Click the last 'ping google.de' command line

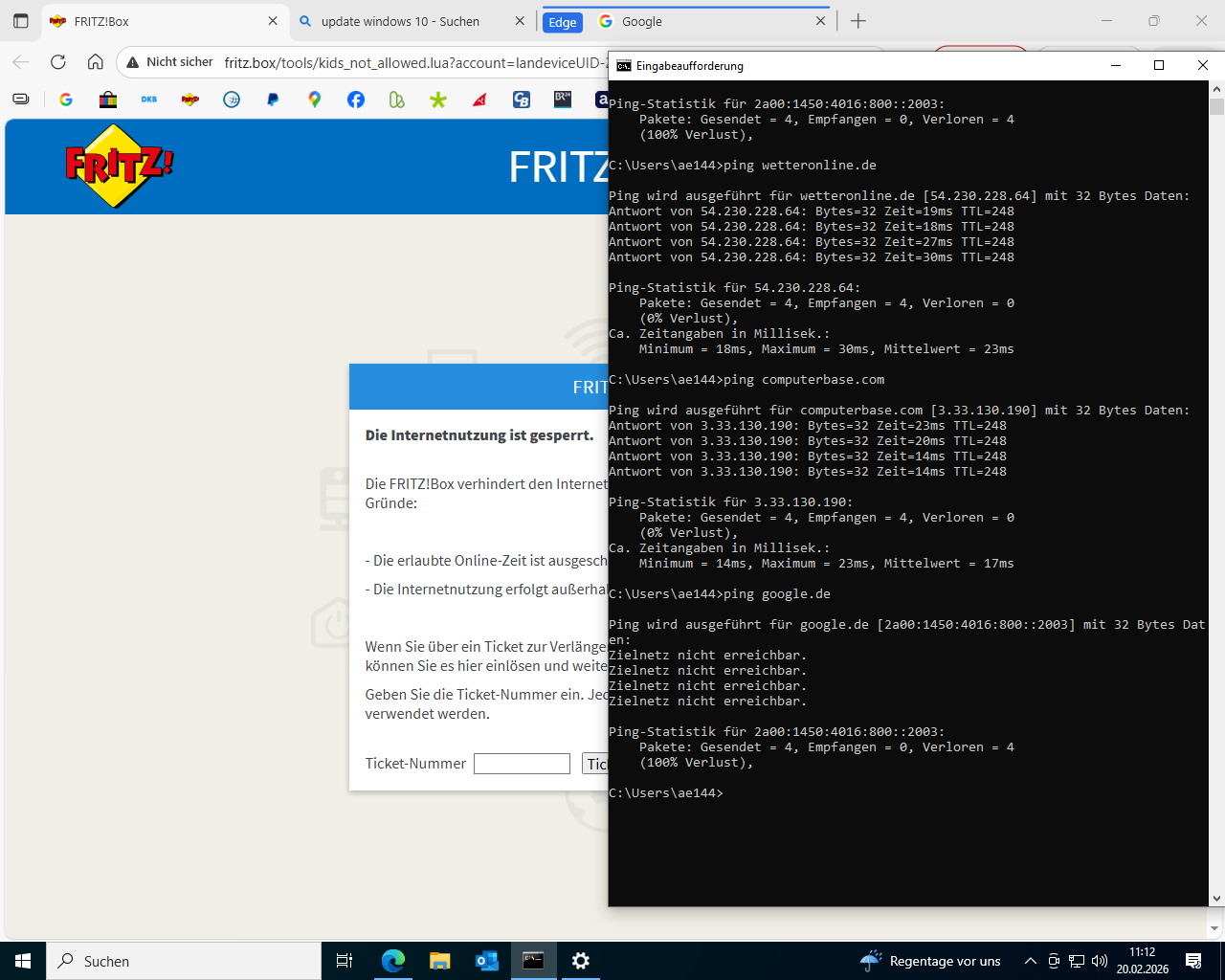[x=720, y=594]
